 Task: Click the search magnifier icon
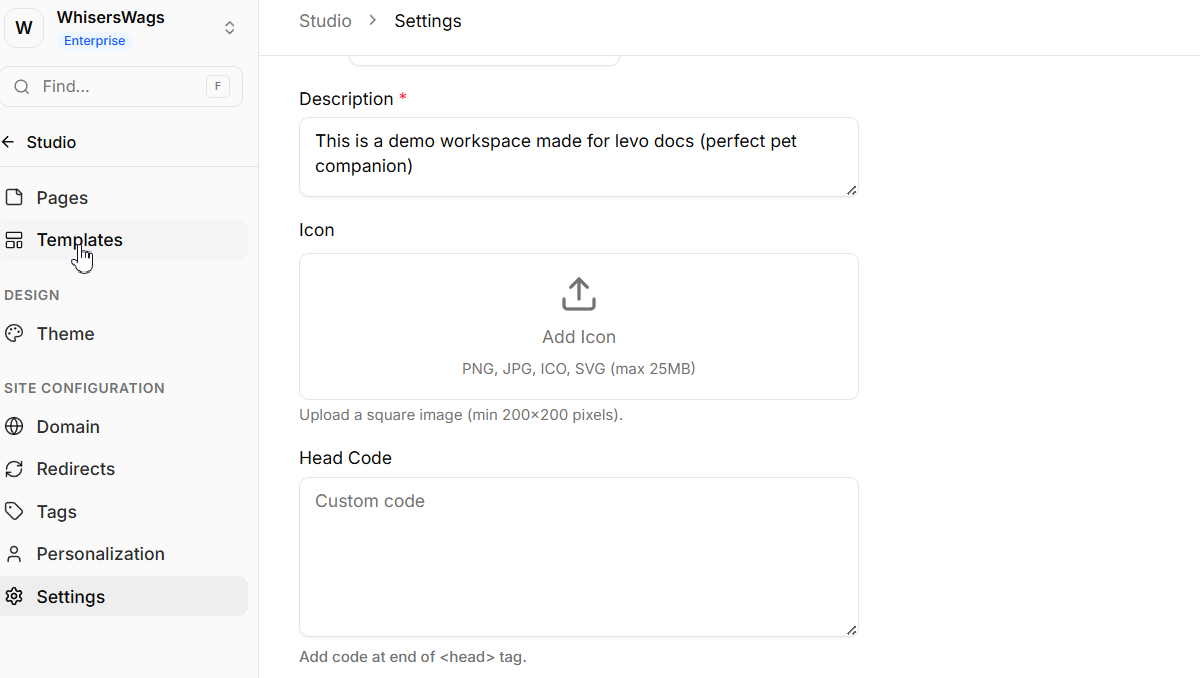(x=22, y=87)
